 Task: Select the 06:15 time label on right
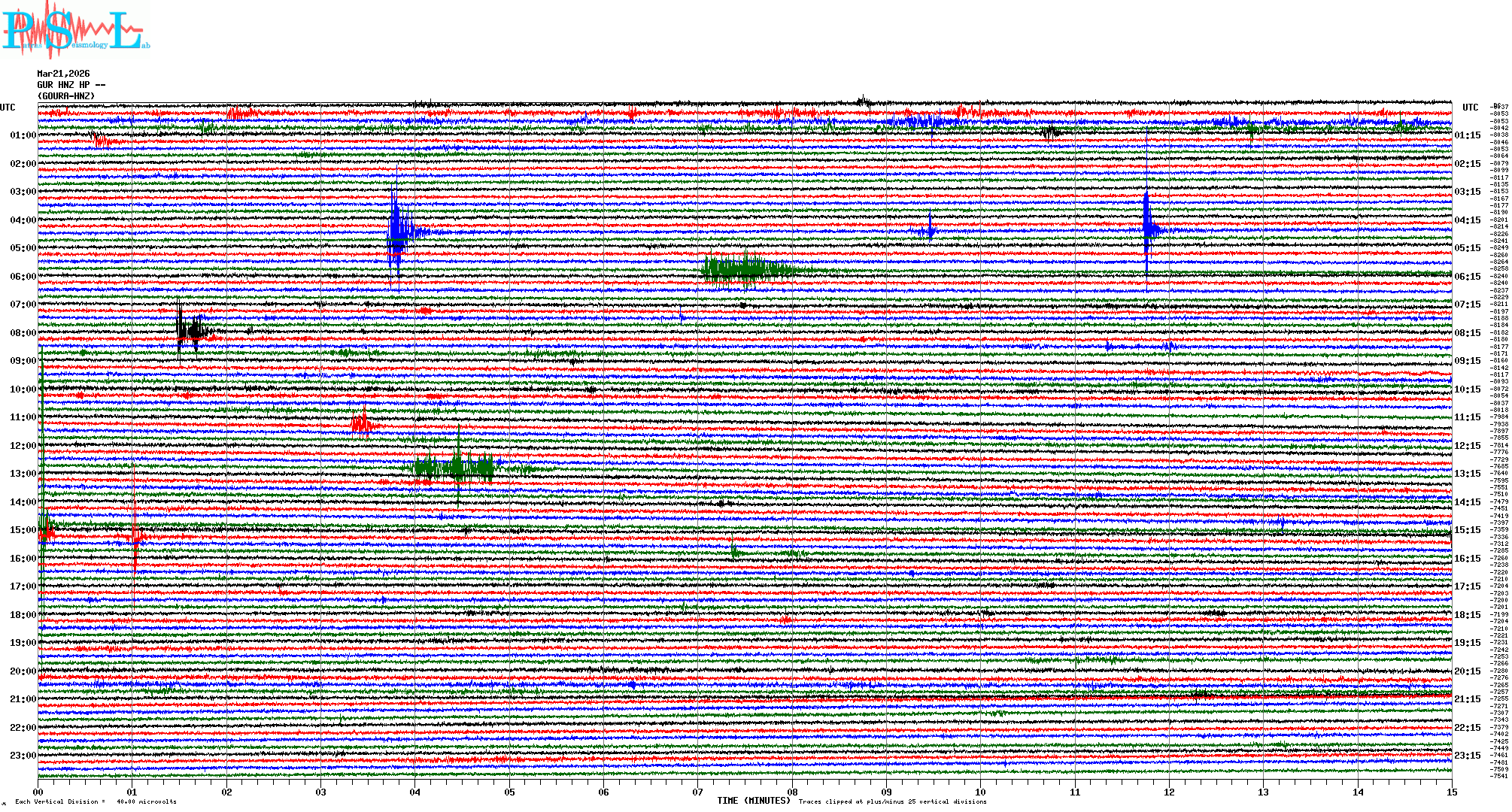(1467, 277)
